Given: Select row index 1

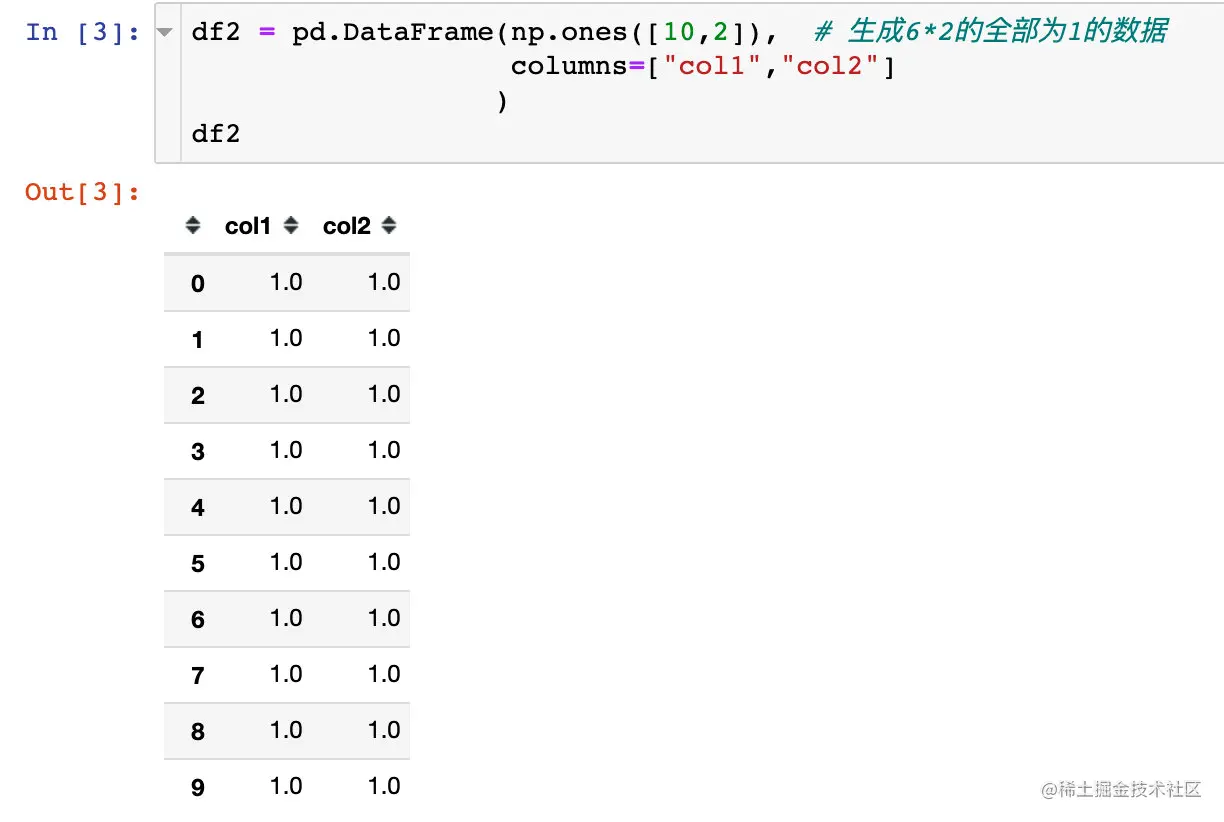Looking at the screenshot, I should tap(197, 340).
